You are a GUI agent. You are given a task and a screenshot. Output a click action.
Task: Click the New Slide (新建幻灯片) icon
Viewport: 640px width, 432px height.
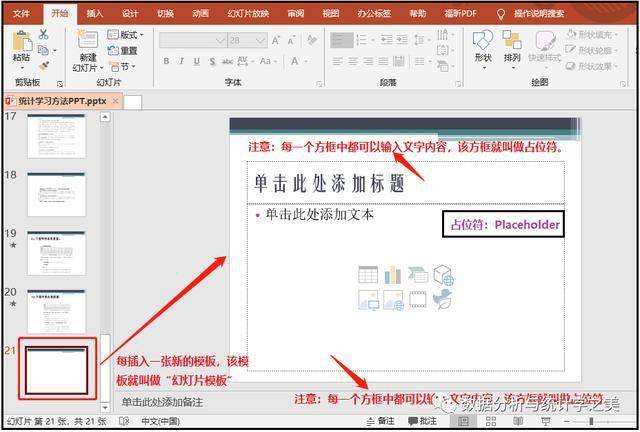coord(87,39)
